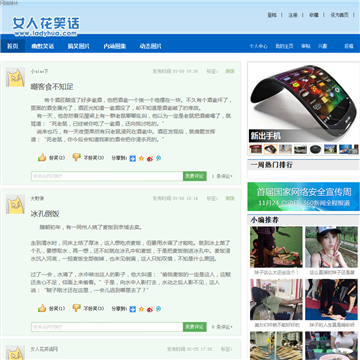Click thumbs-up icon on the 冰孔倒饭 post

coord(42,308)
